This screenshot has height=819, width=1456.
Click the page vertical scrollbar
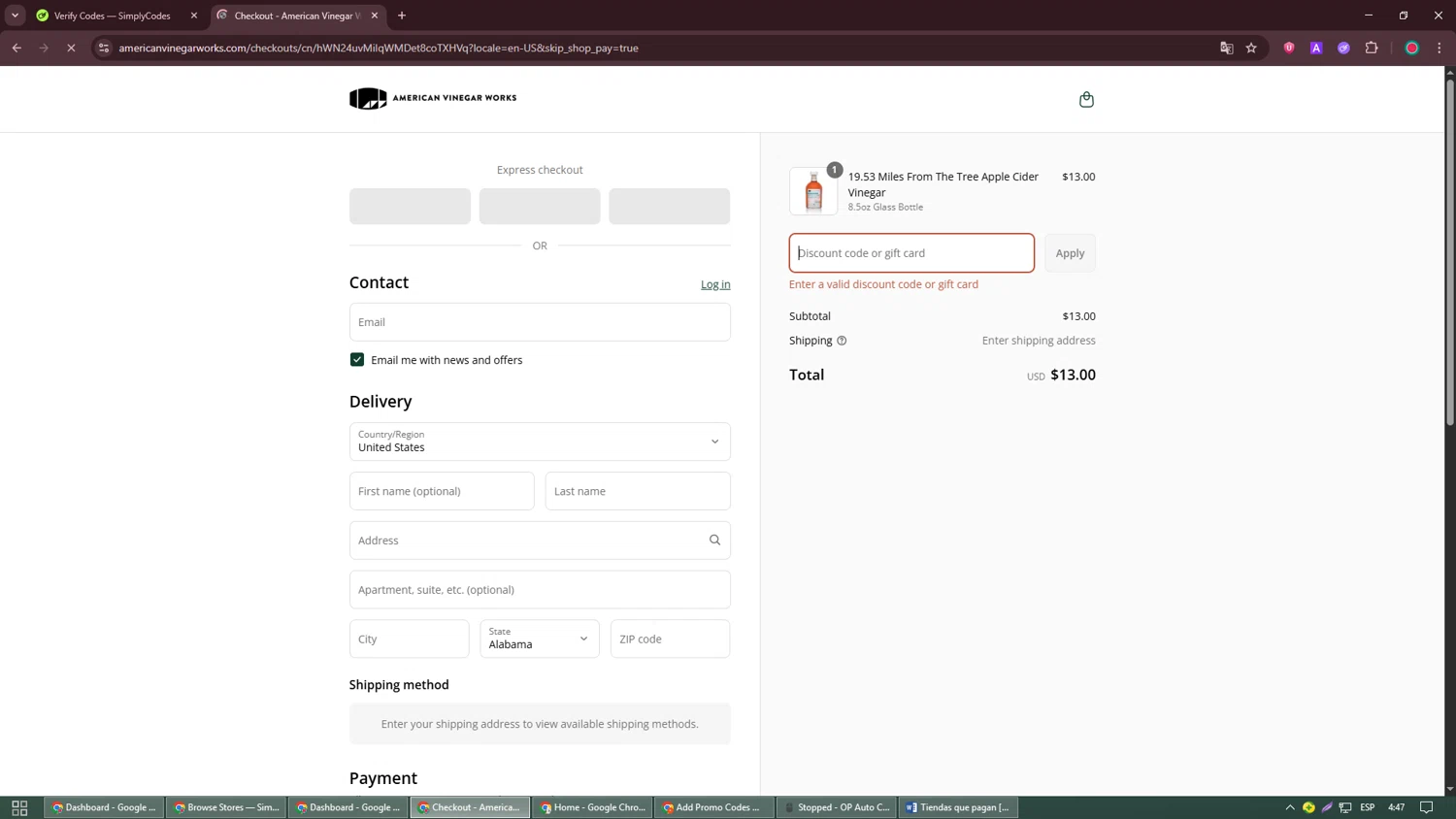point(1450,252)
